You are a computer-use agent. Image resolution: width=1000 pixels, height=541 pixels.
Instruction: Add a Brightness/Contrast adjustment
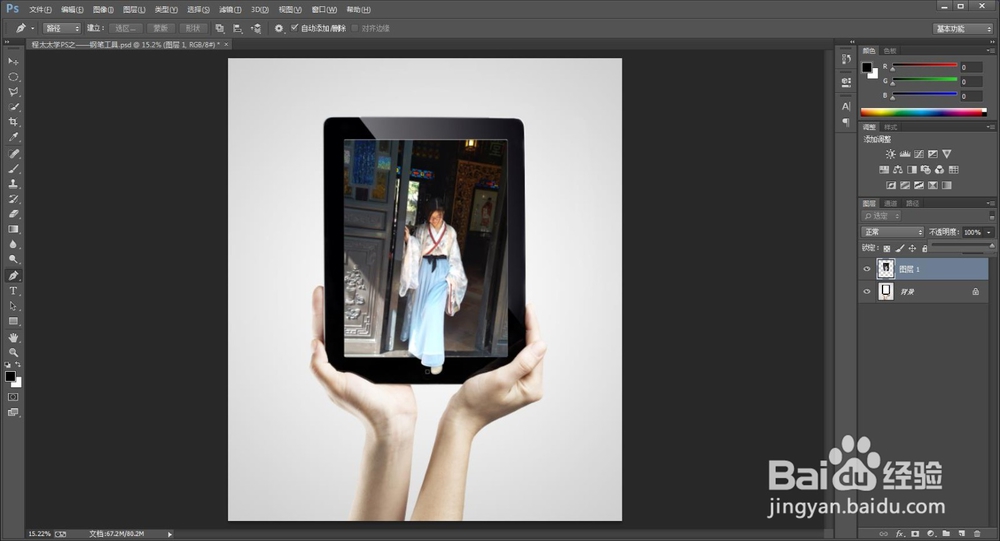point(890,154)
